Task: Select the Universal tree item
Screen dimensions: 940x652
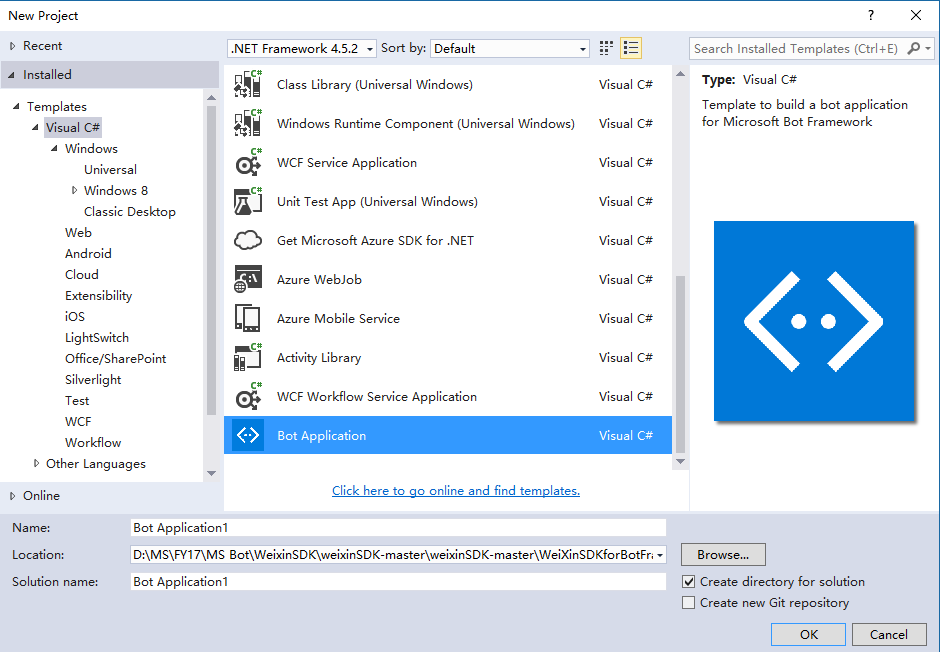Action: click(x=110, y=170)
